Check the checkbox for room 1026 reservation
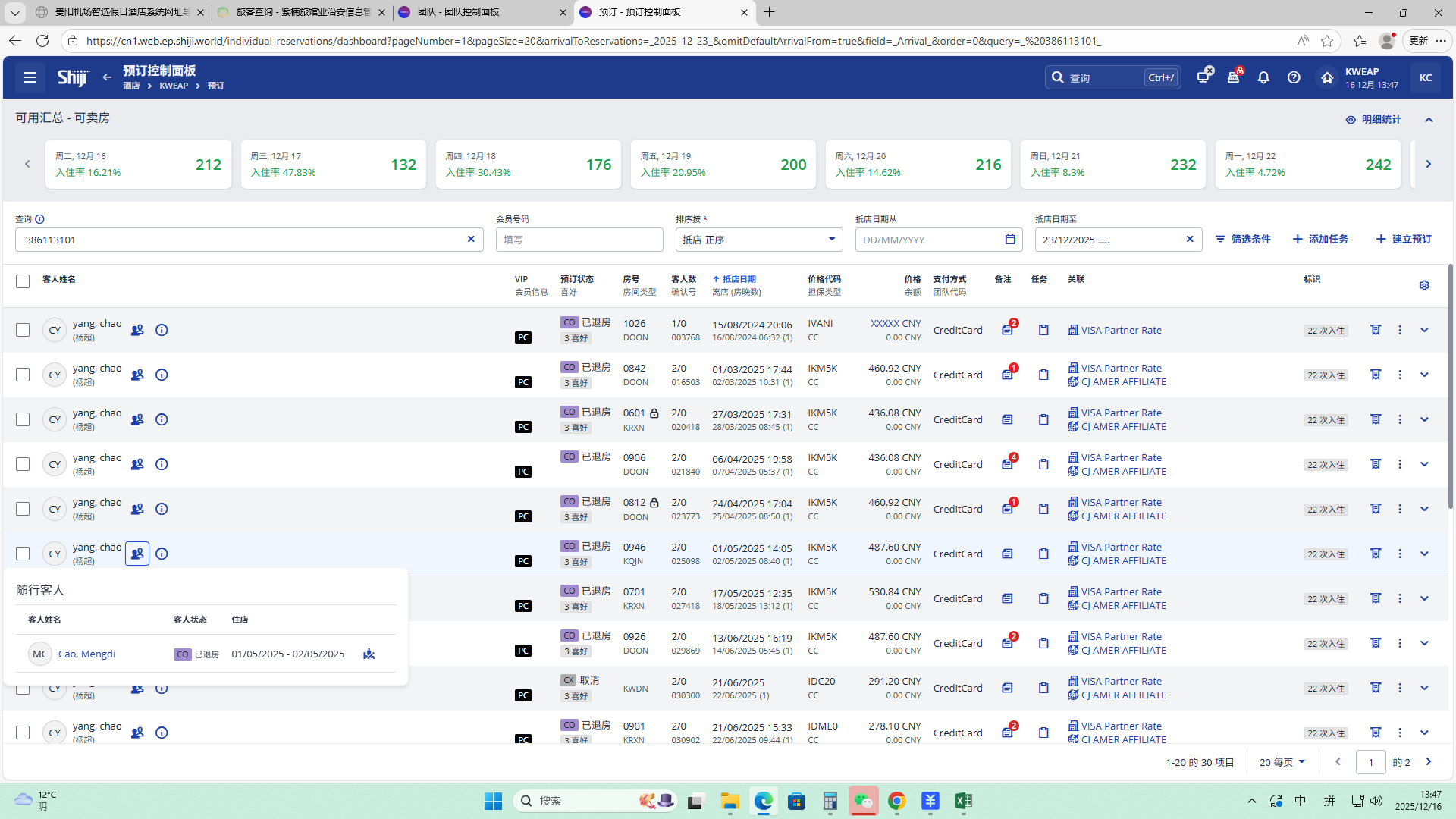Viewport: 1456px width, 819px height. coord(23,330)
